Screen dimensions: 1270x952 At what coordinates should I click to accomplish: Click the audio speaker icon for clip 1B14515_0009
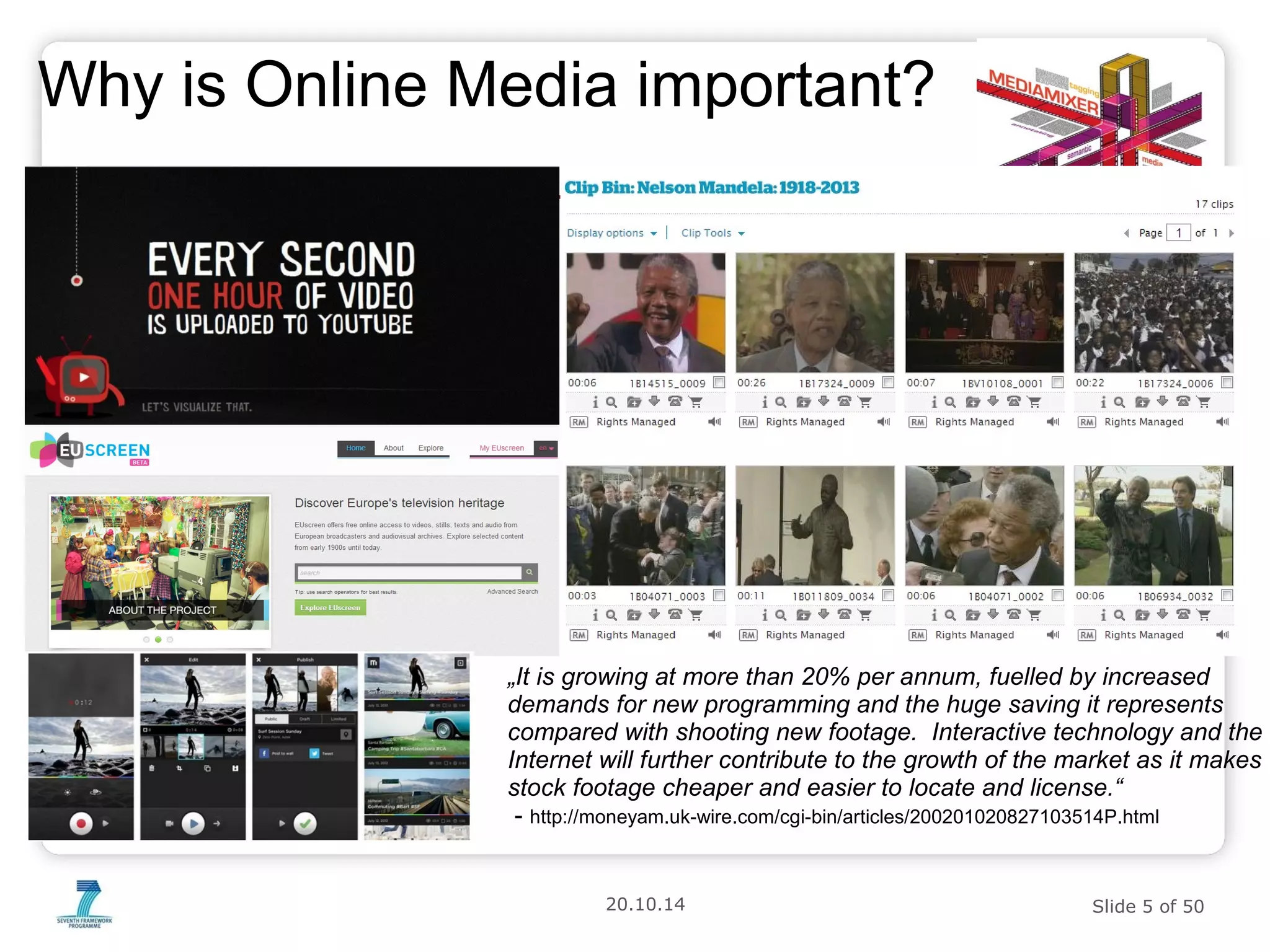point(715,421)
